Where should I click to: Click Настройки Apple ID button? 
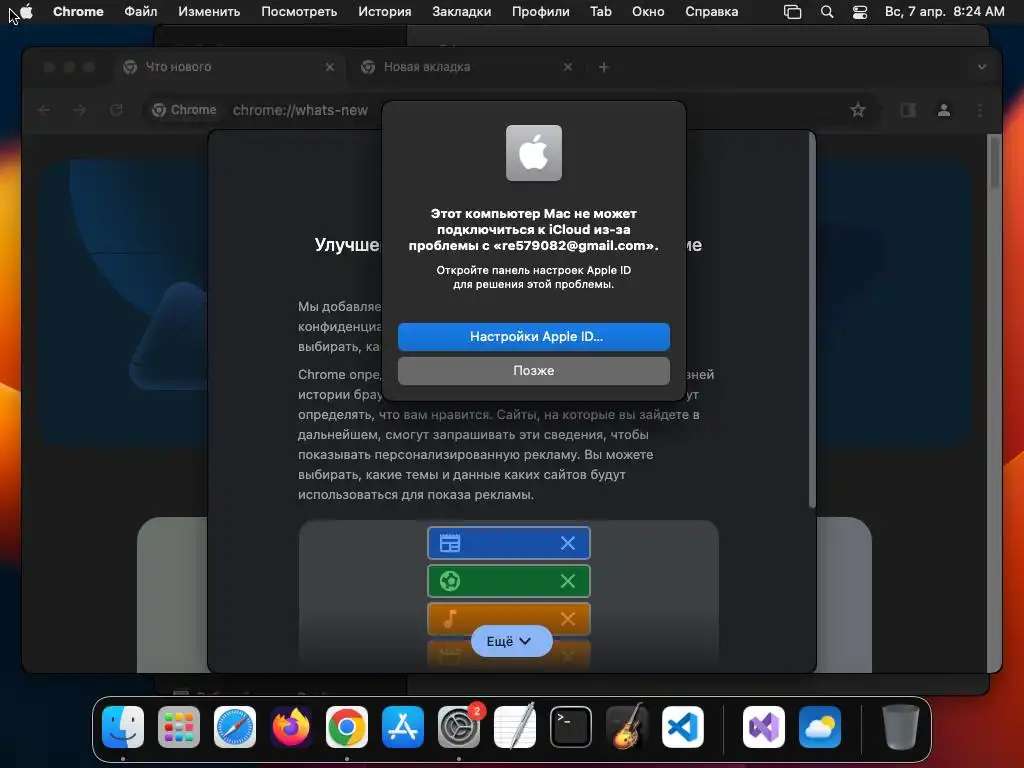click(x=534, y=337)
